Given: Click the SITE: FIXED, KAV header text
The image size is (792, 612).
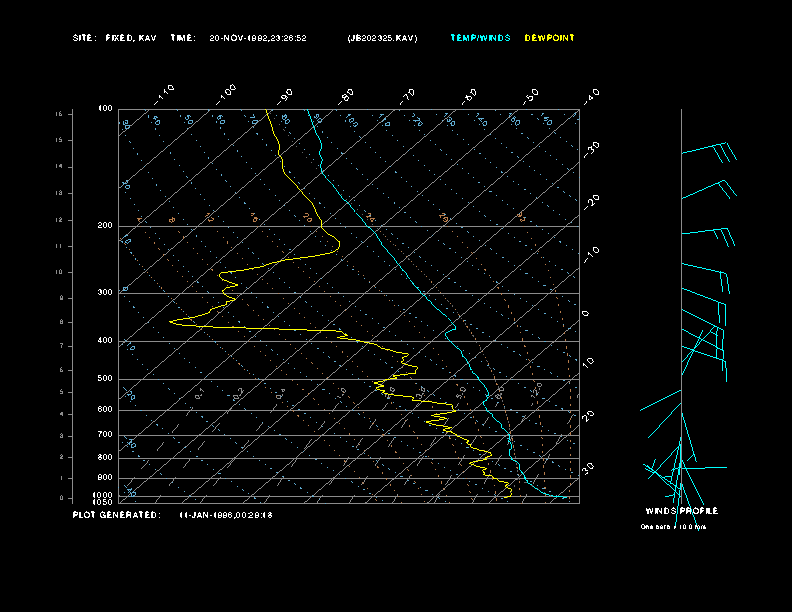Looking at the screenshot, I should (114, 38).
